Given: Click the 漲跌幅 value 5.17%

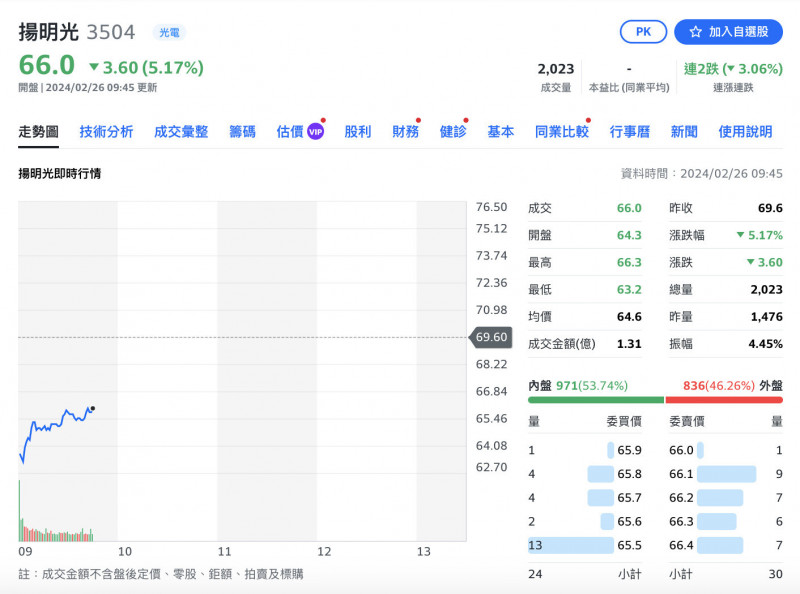Looking at the screenshot, I should point(760,235).
